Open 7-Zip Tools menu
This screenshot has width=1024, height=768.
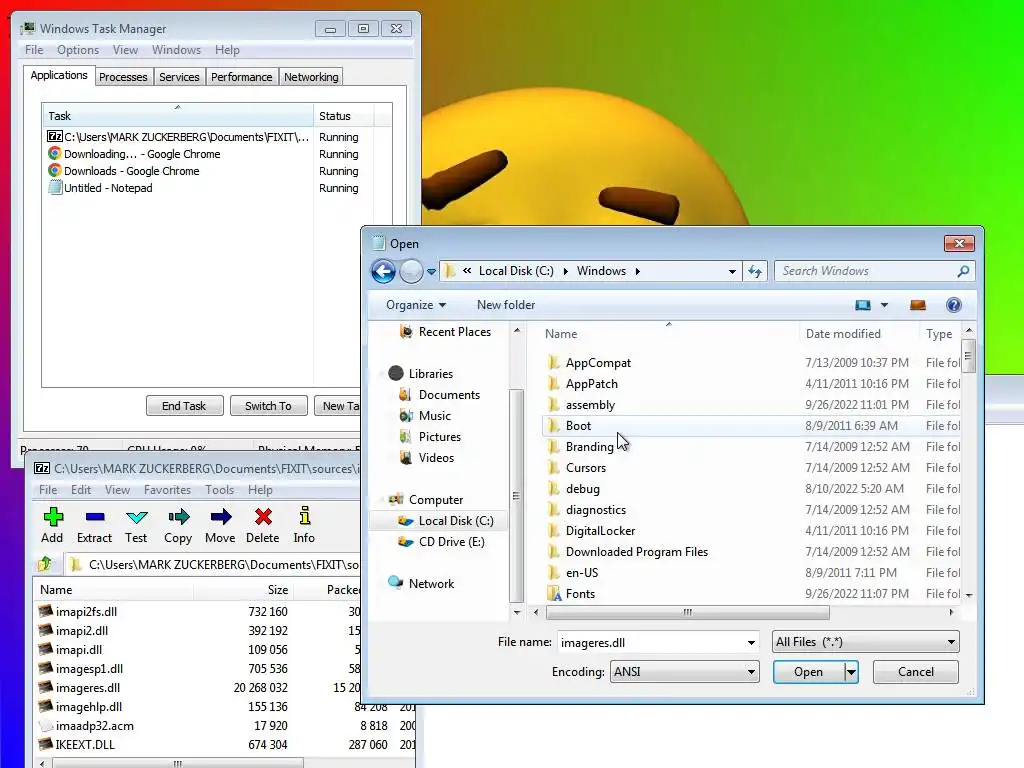[219, 490]
